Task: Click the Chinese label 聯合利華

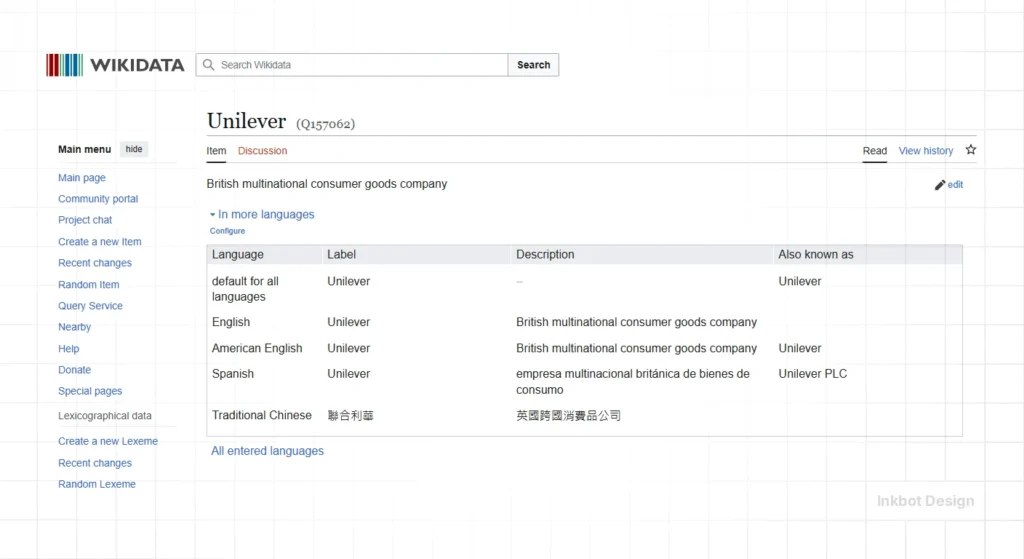Action: (350, 415)
